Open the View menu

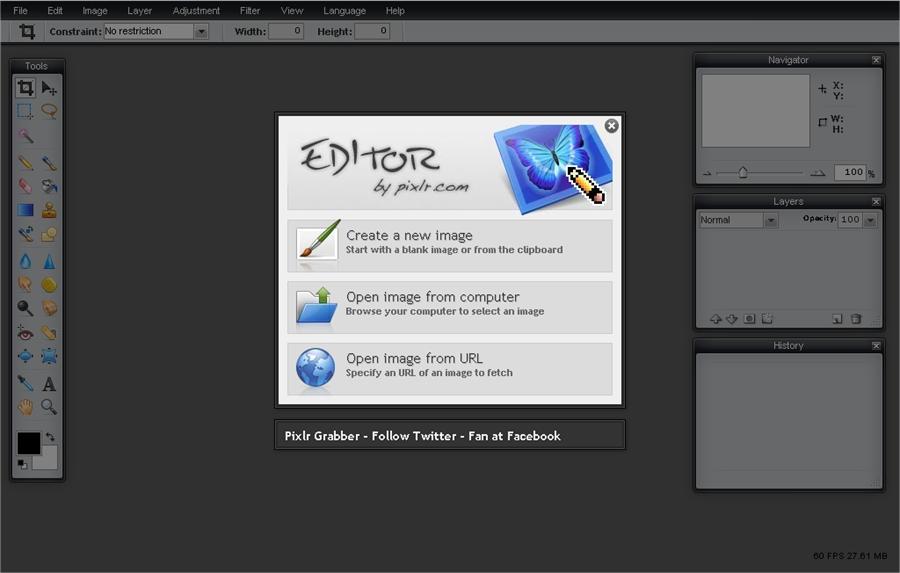coord(292,10)
